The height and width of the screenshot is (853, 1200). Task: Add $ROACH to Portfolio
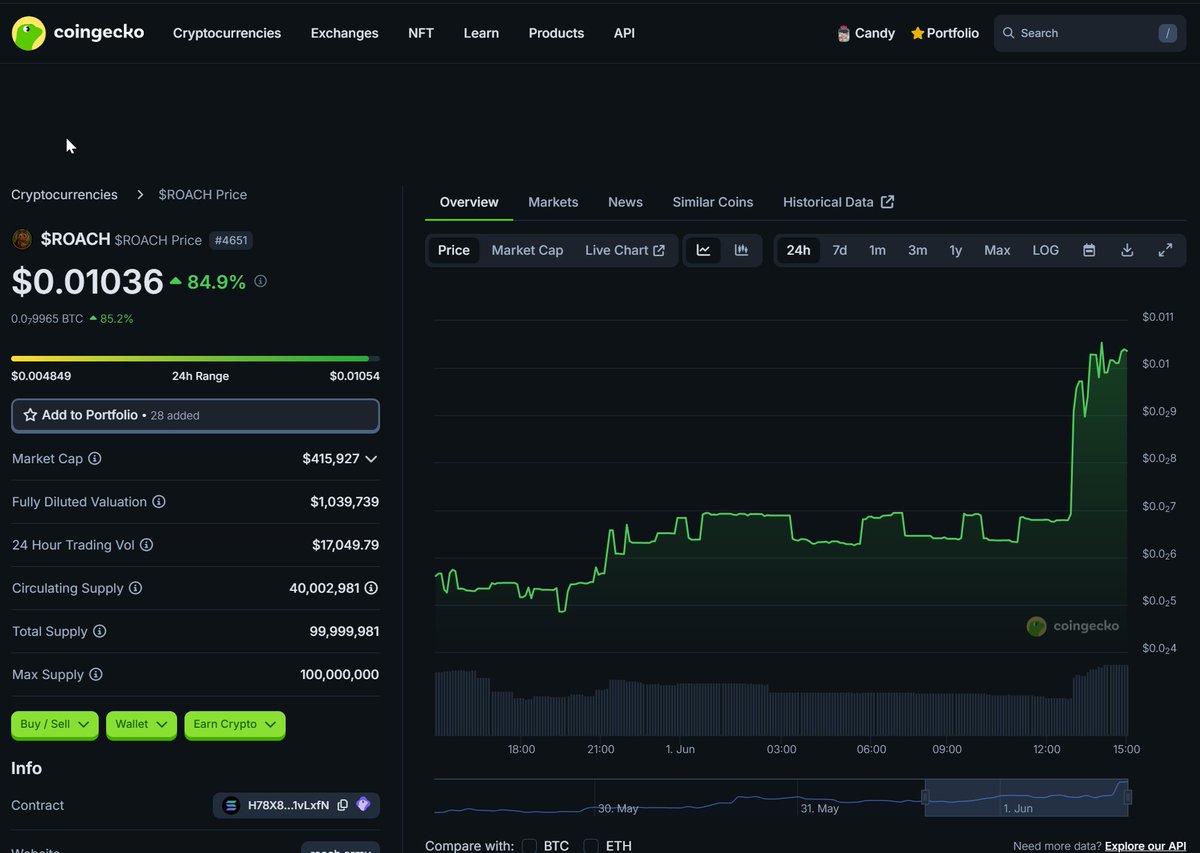coord(195,415)
